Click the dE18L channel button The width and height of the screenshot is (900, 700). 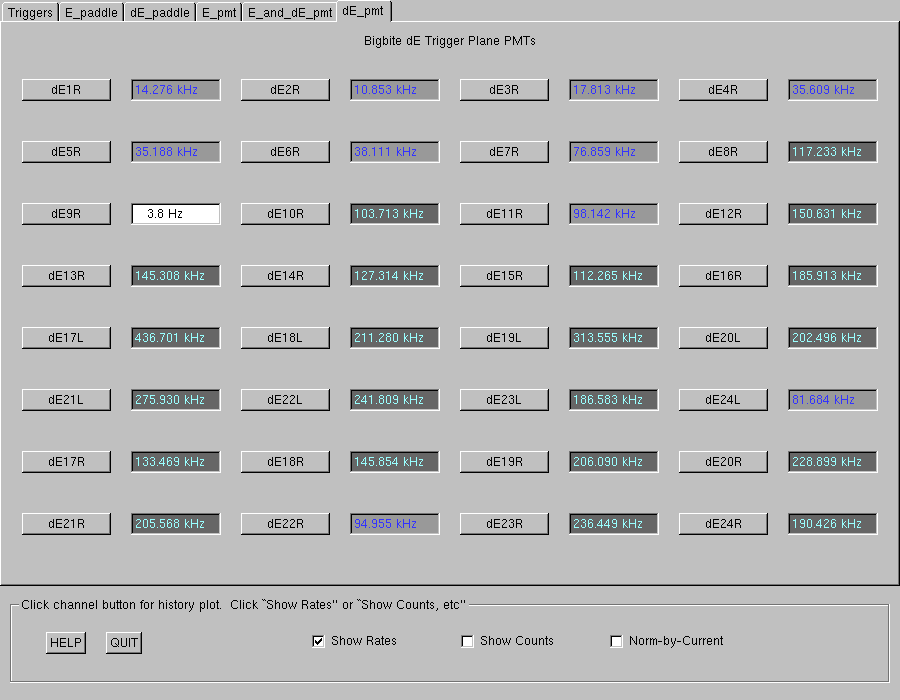(285, 338)
